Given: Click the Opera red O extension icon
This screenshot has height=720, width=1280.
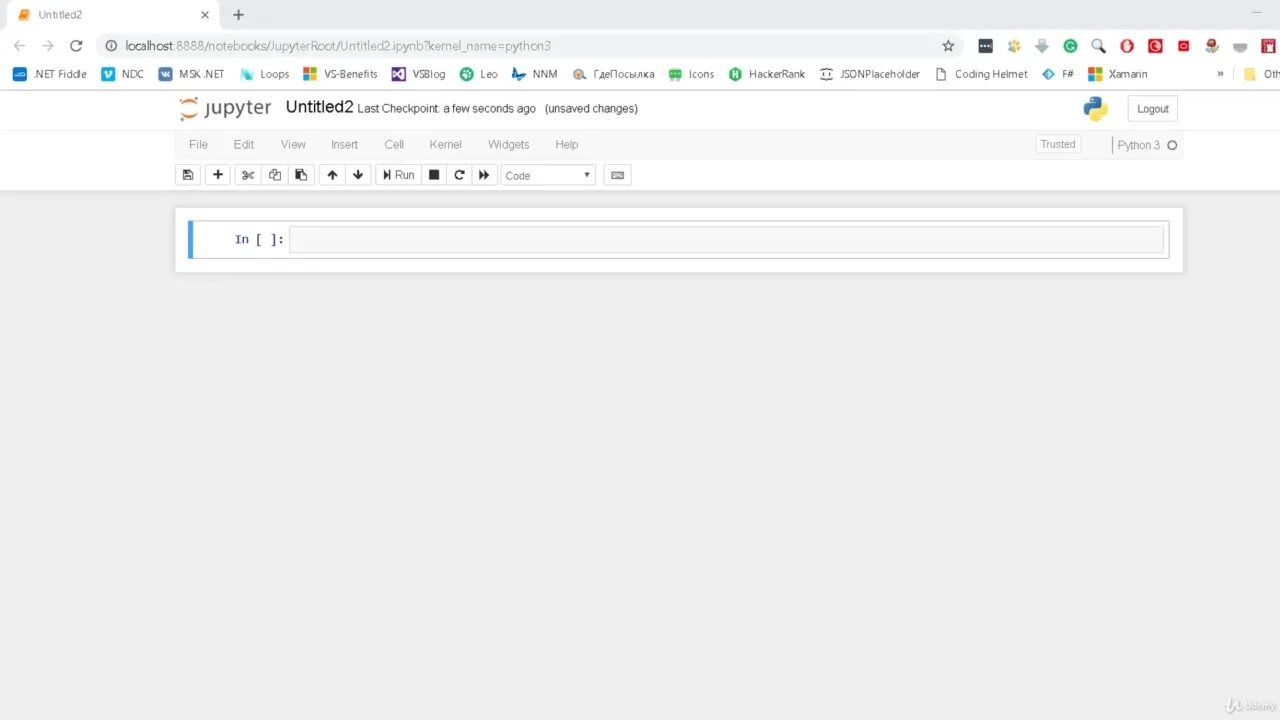Looking at the screenshot, I should pyautogui.click(x=1127, y=46).
